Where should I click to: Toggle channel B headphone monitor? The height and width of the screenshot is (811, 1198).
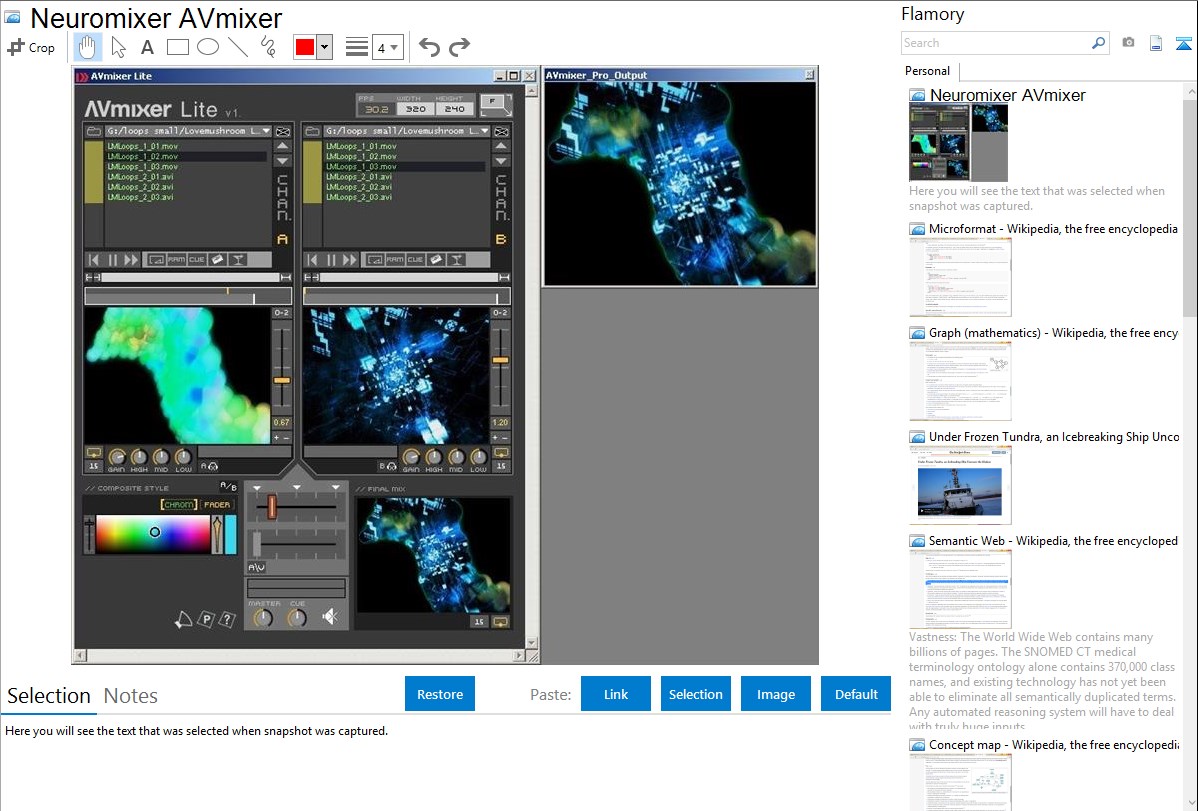[388, 466]
